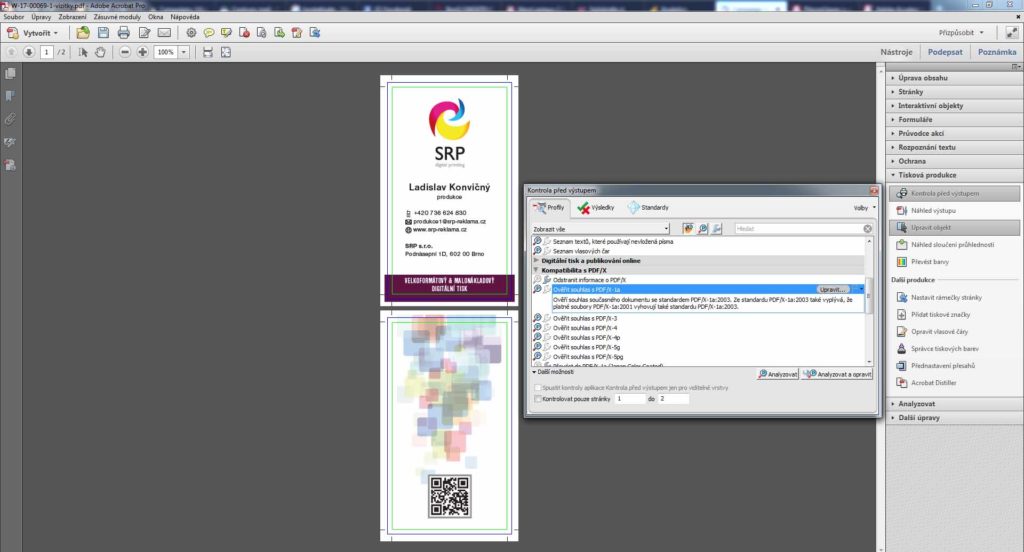The height and width of the screenshot is (552, 1024).
Task: Click the current page number field
Action: tap(46, 52)
